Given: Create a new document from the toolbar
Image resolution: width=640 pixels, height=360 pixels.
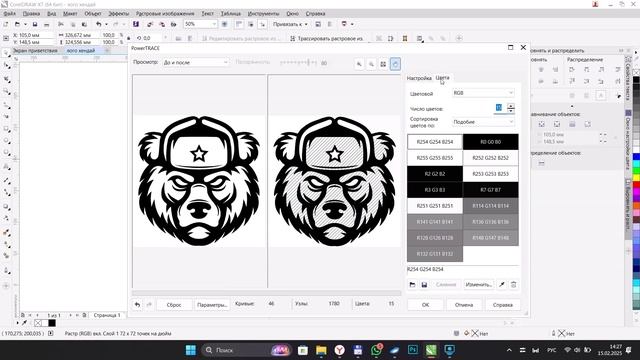Looking at the screenshot, I should pos(6,24).
